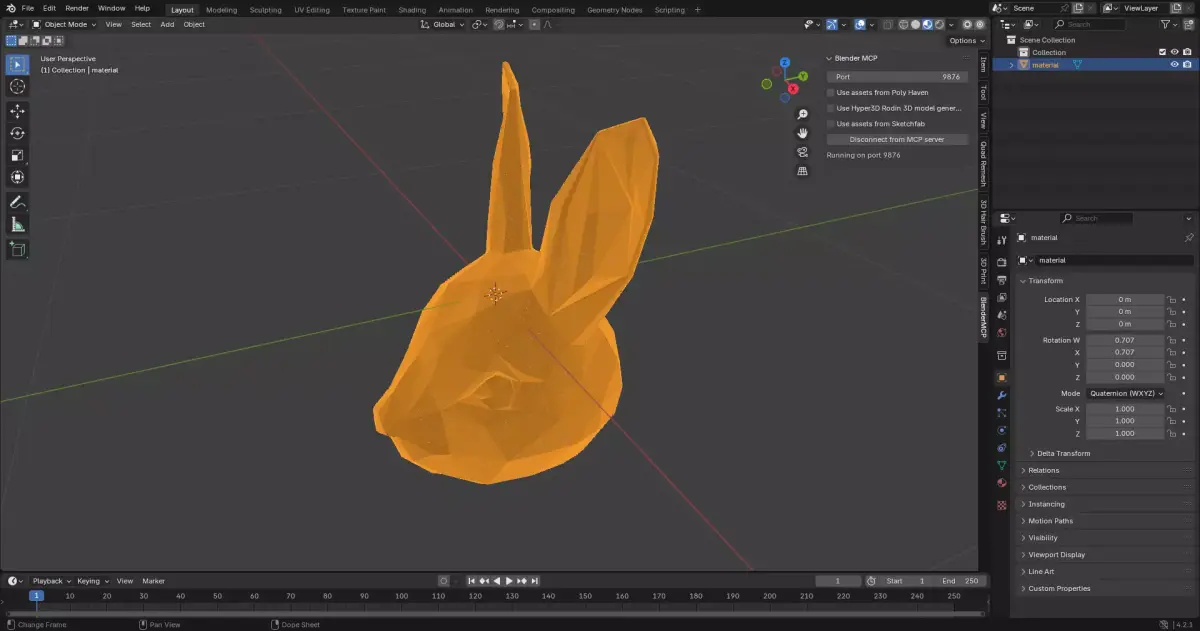
Task: Jump to the timeline start frame
Action: pos(472,581)
